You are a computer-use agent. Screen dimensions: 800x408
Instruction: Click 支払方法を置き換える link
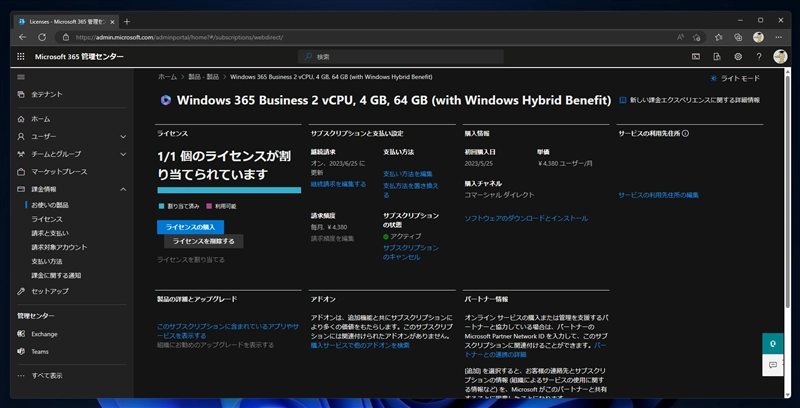click(x=411, y=191)
